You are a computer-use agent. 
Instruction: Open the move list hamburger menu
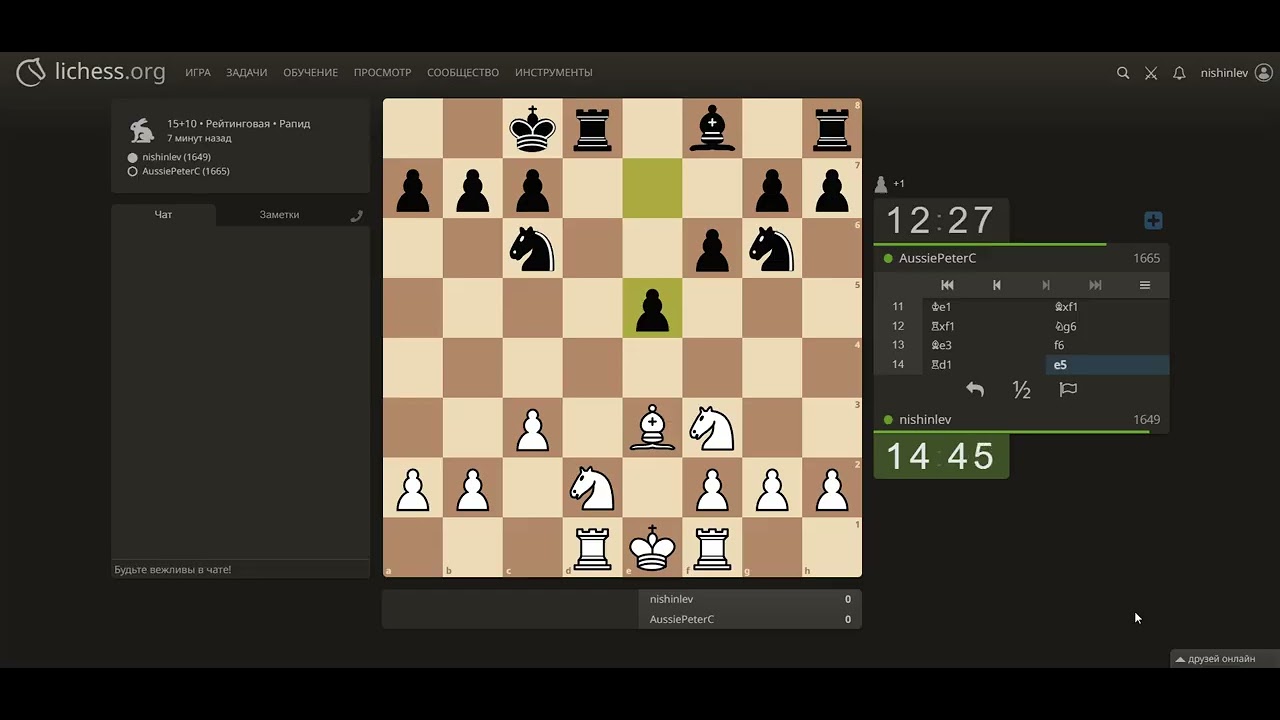coord(1145,285)
